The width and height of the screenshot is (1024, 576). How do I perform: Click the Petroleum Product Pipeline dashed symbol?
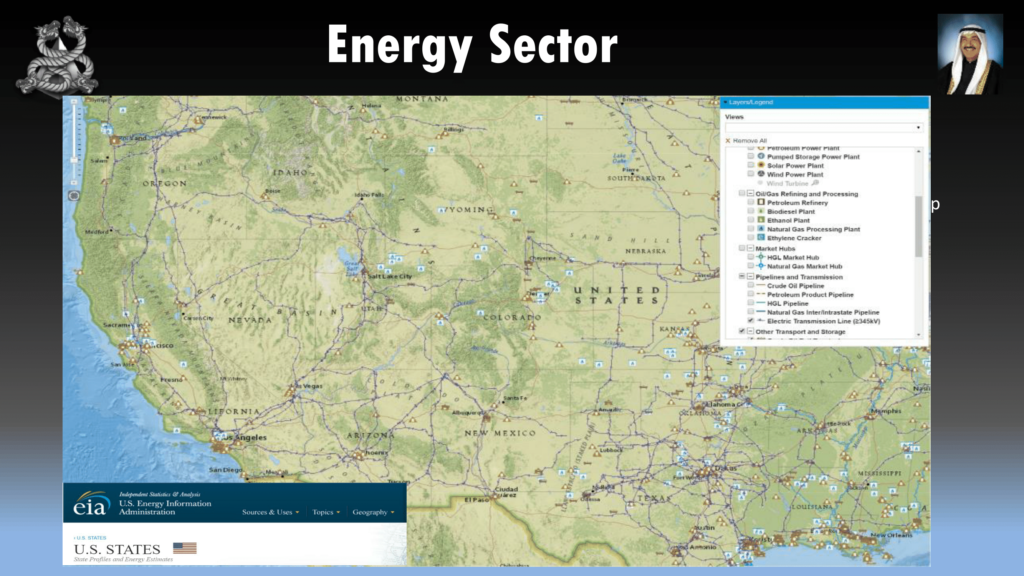pyautogui.click(x=761, y=295)
